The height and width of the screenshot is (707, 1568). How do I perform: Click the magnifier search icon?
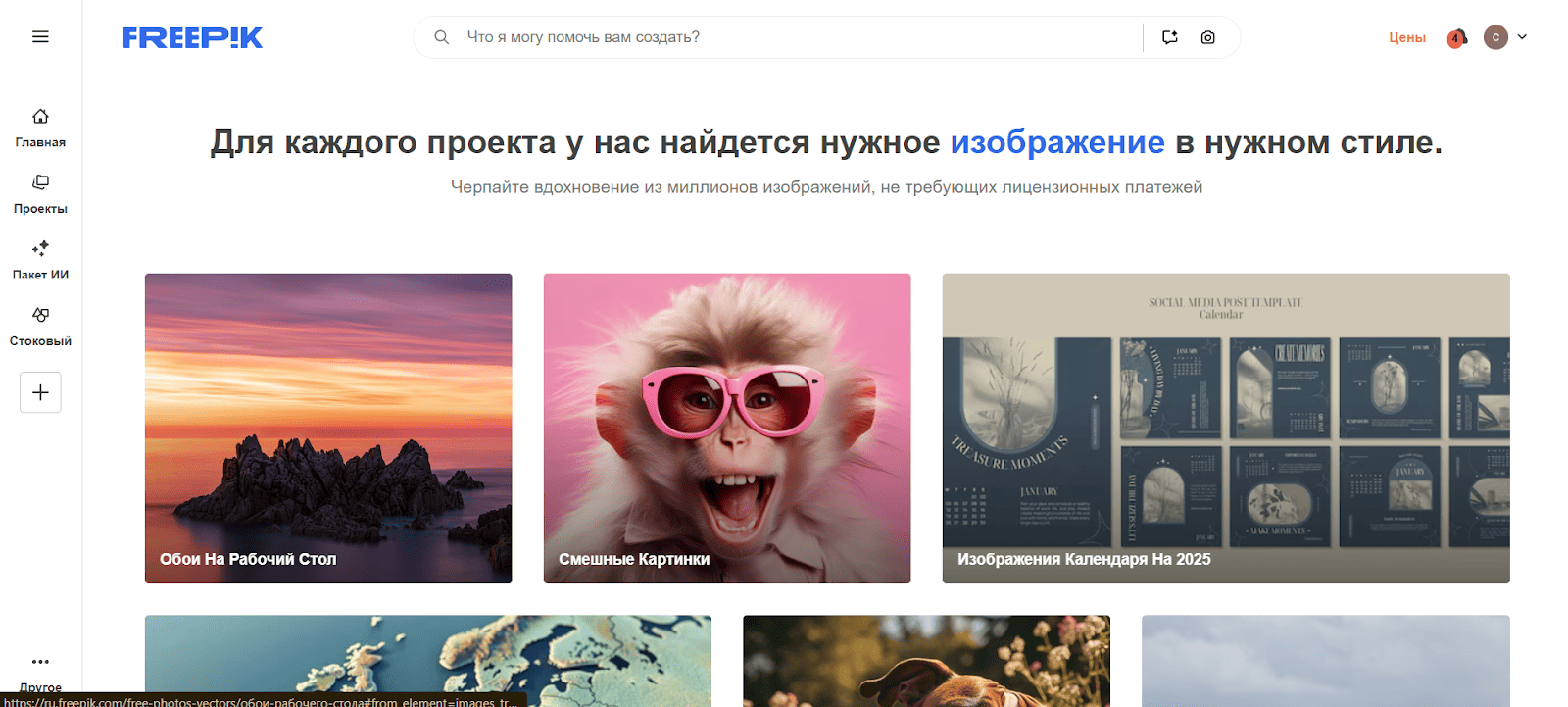tap(442, 37)
